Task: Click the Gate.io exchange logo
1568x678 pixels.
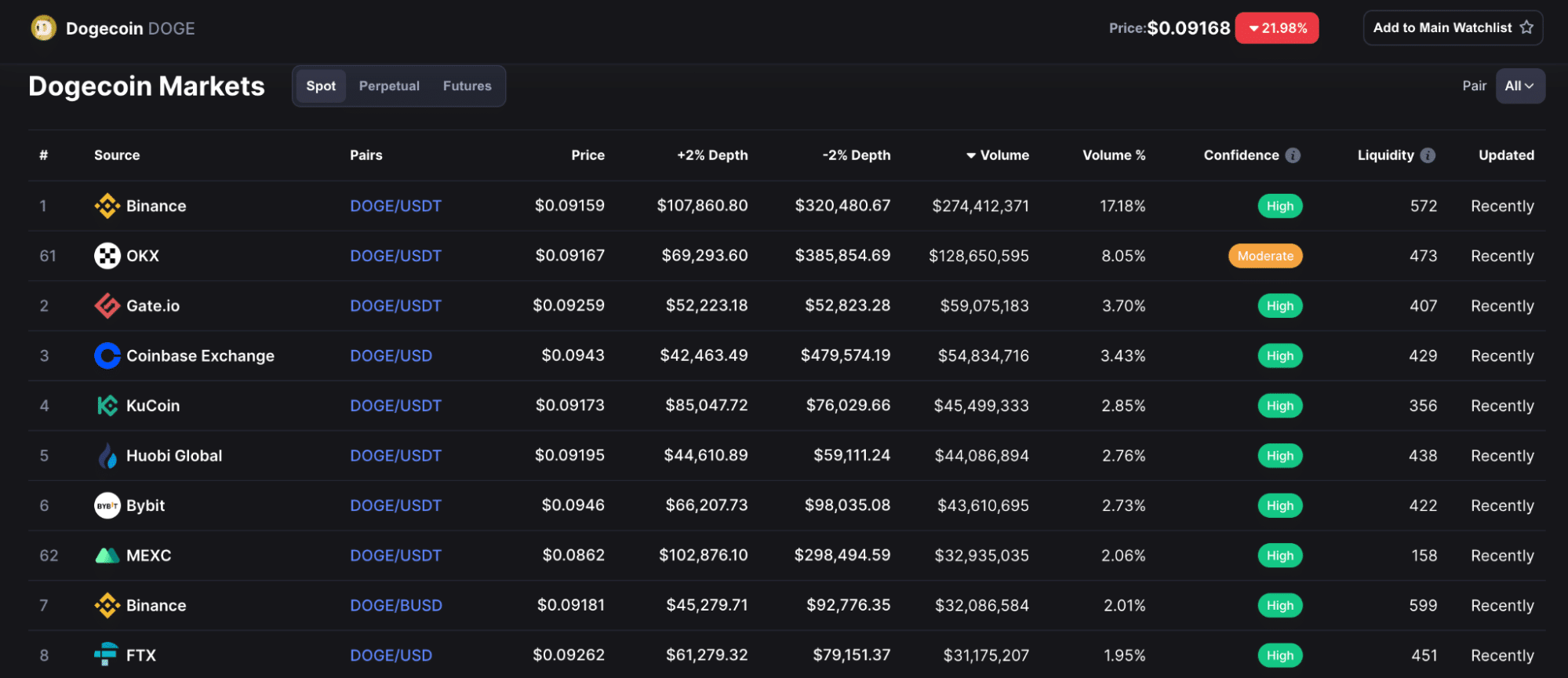Action: click(107, 306)
